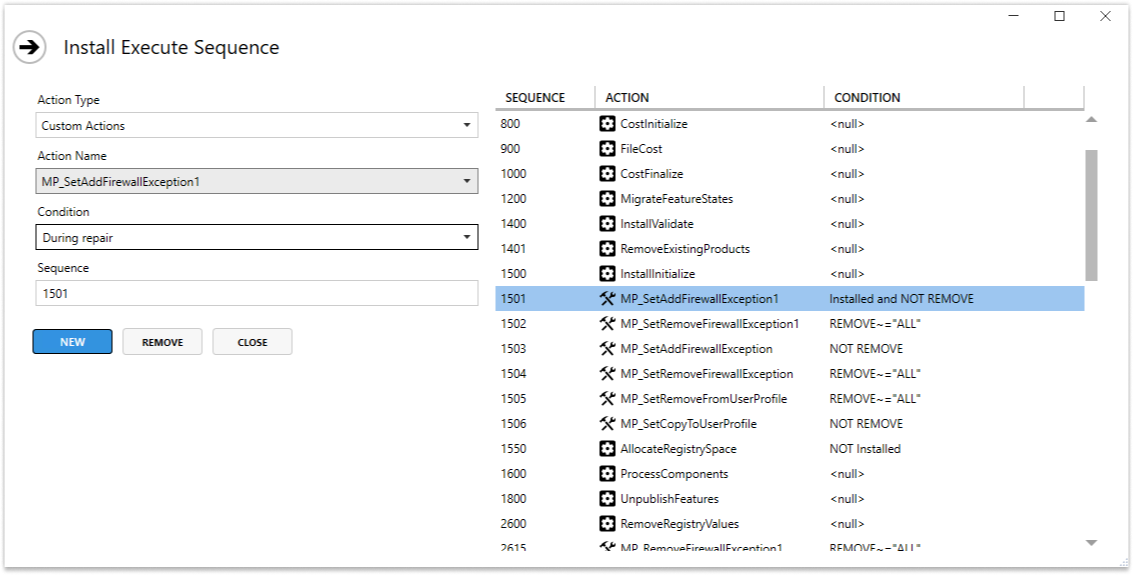Maximize the window
This screenshot has height=575, width=1133.
1059,16
